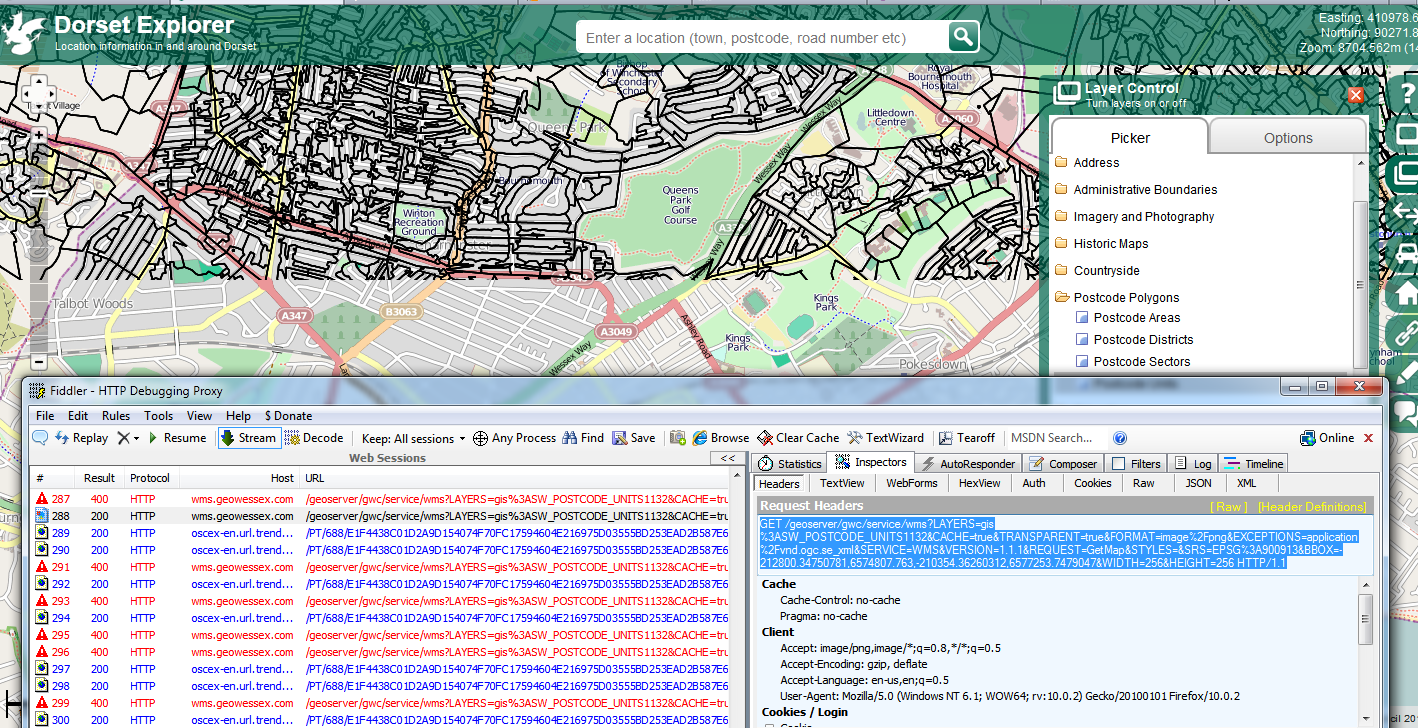Expand the Historic Maps folder
Viewport: 1418px width, 728px height.
coord(1101,244)
